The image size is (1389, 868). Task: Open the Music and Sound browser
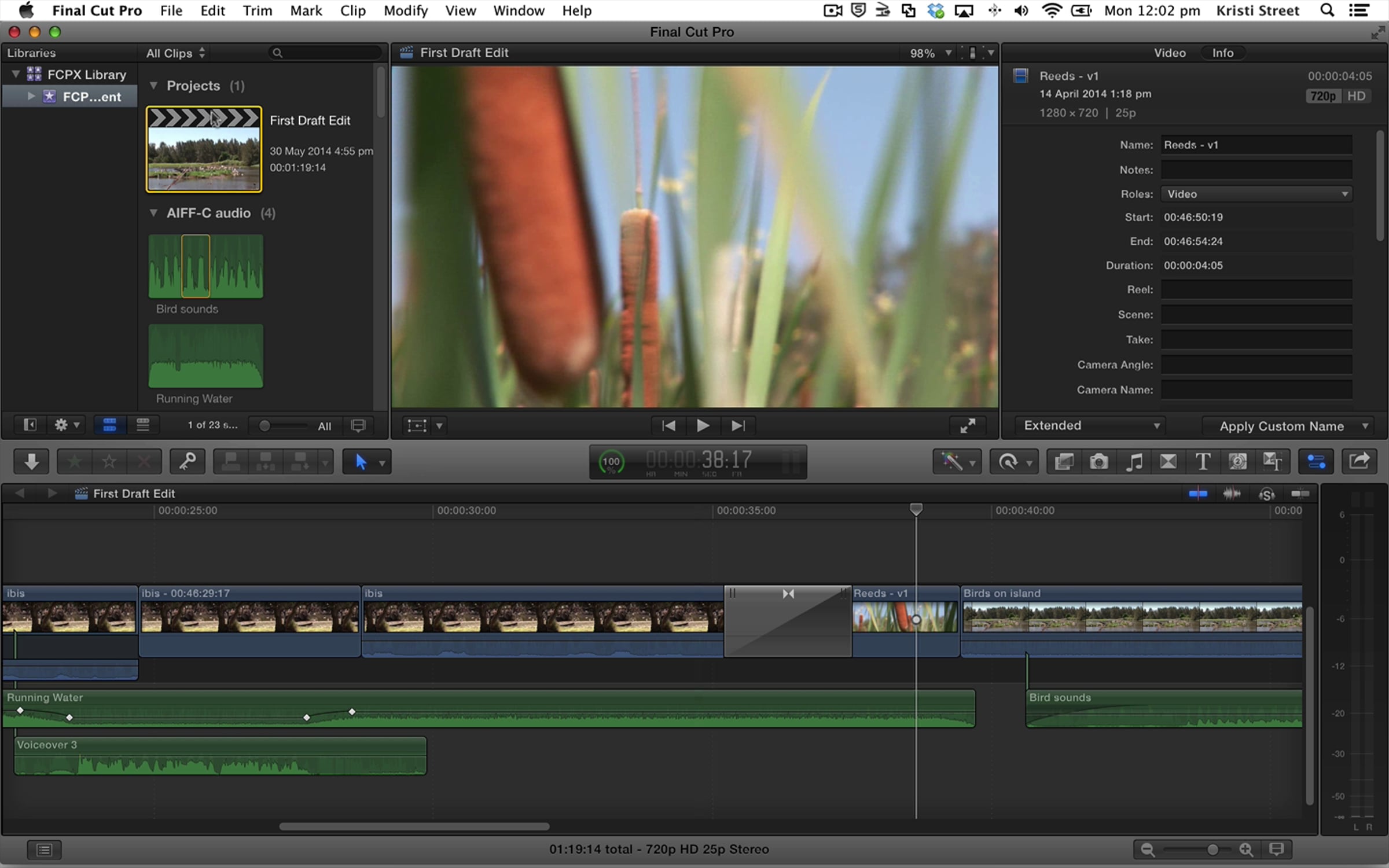(x=1134, y=461)
